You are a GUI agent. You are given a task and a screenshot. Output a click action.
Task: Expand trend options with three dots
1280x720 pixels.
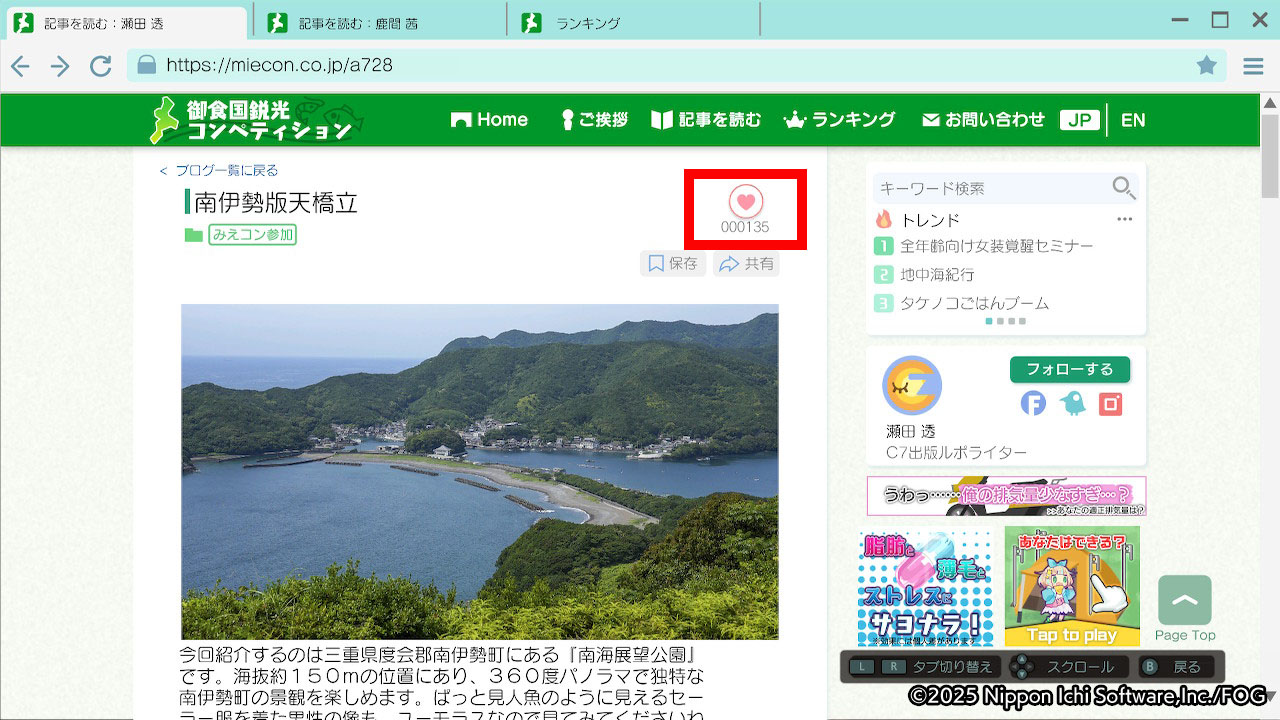click(1125, 219)
